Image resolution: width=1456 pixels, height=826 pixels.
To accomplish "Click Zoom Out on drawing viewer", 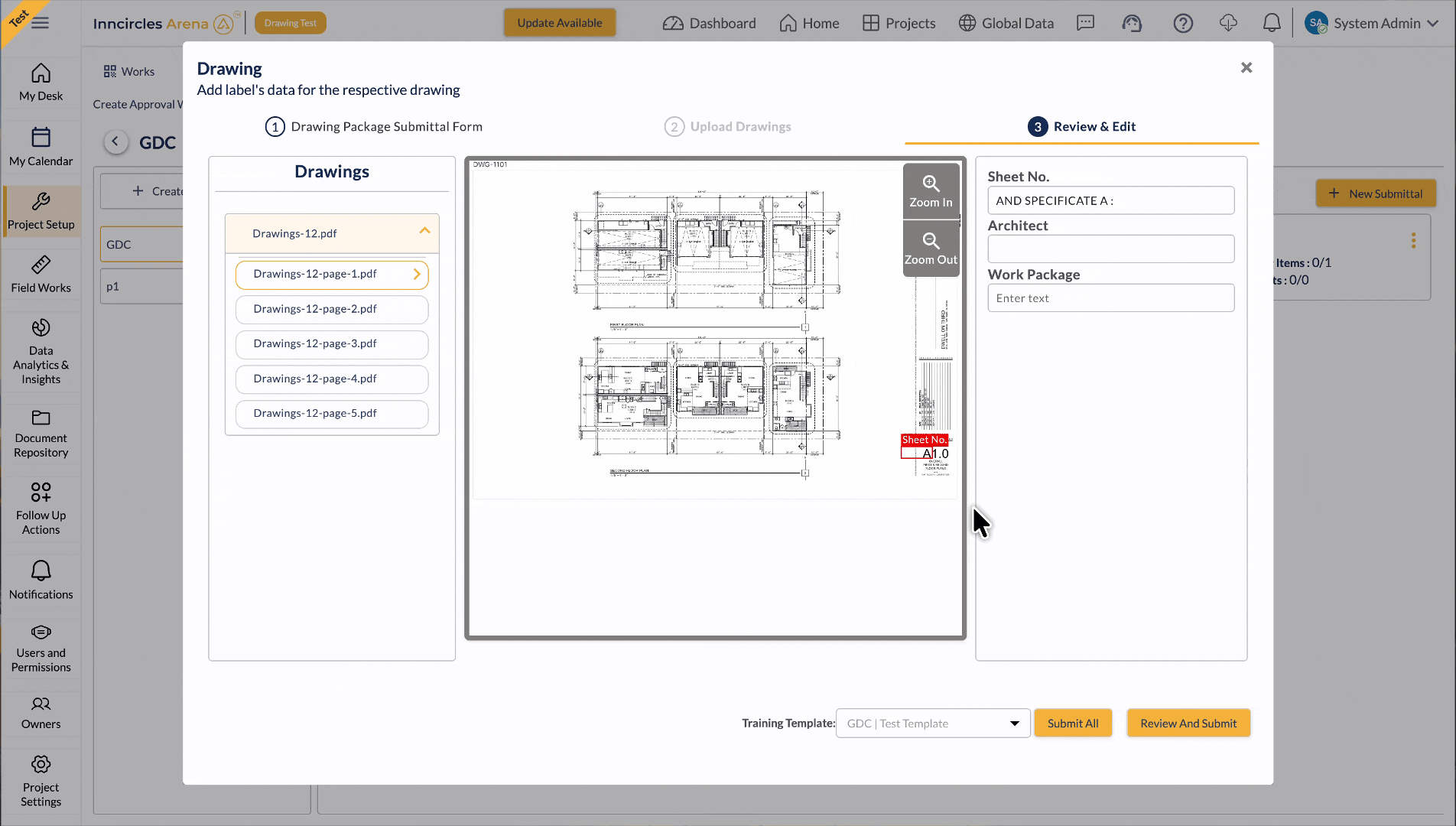I will point(931,249).
